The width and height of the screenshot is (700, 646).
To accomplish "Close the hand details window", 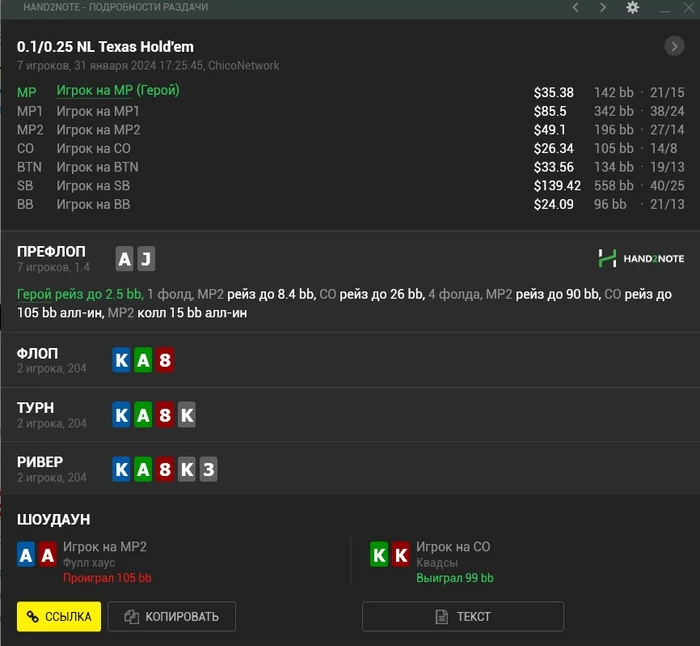I will 689,7.
